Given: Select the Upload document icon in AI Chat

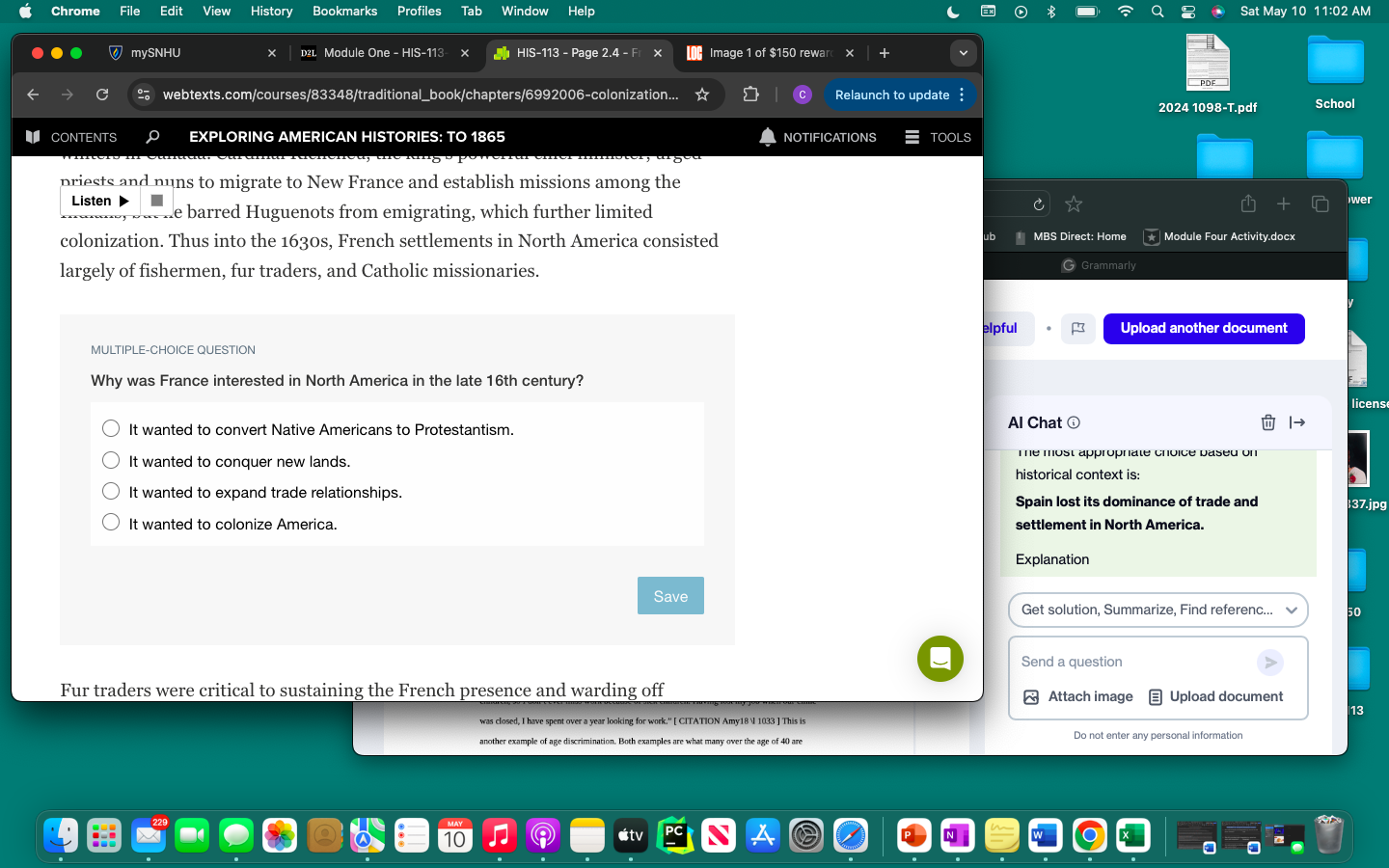Looking at the screenshot, I should point(1156,696).
